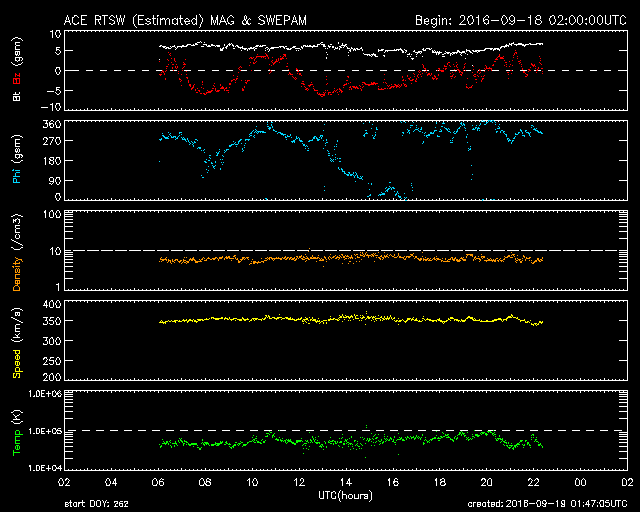Screen dimensions: 640x512
Task: Click the cyan 'Phi (gsm)' axis label
Action: [x=17, y=159]
